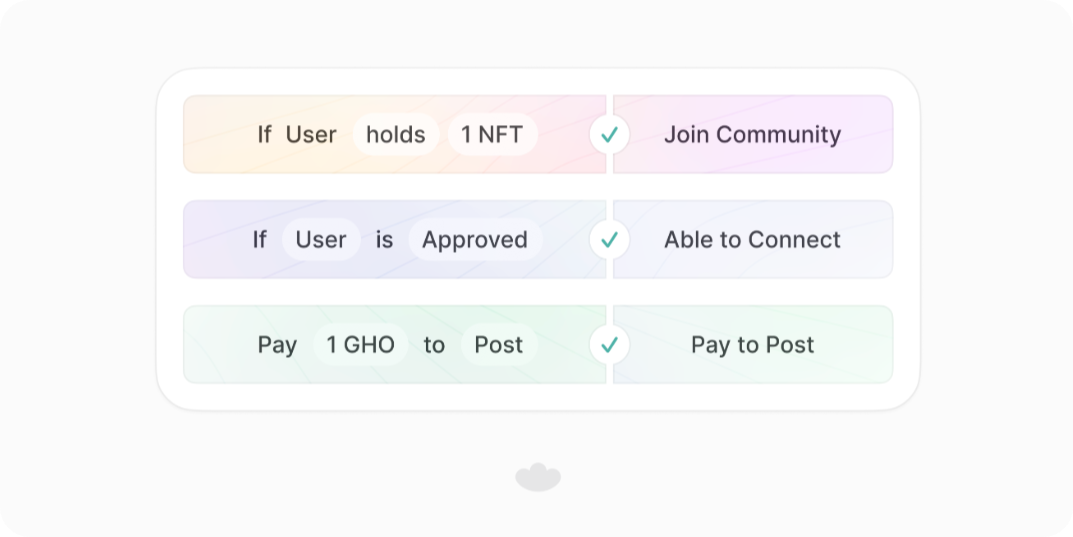Viewport: 1073px width, 537px height.
Task: Open the "1 GHO" amount pill
Action: coord(361,345)
